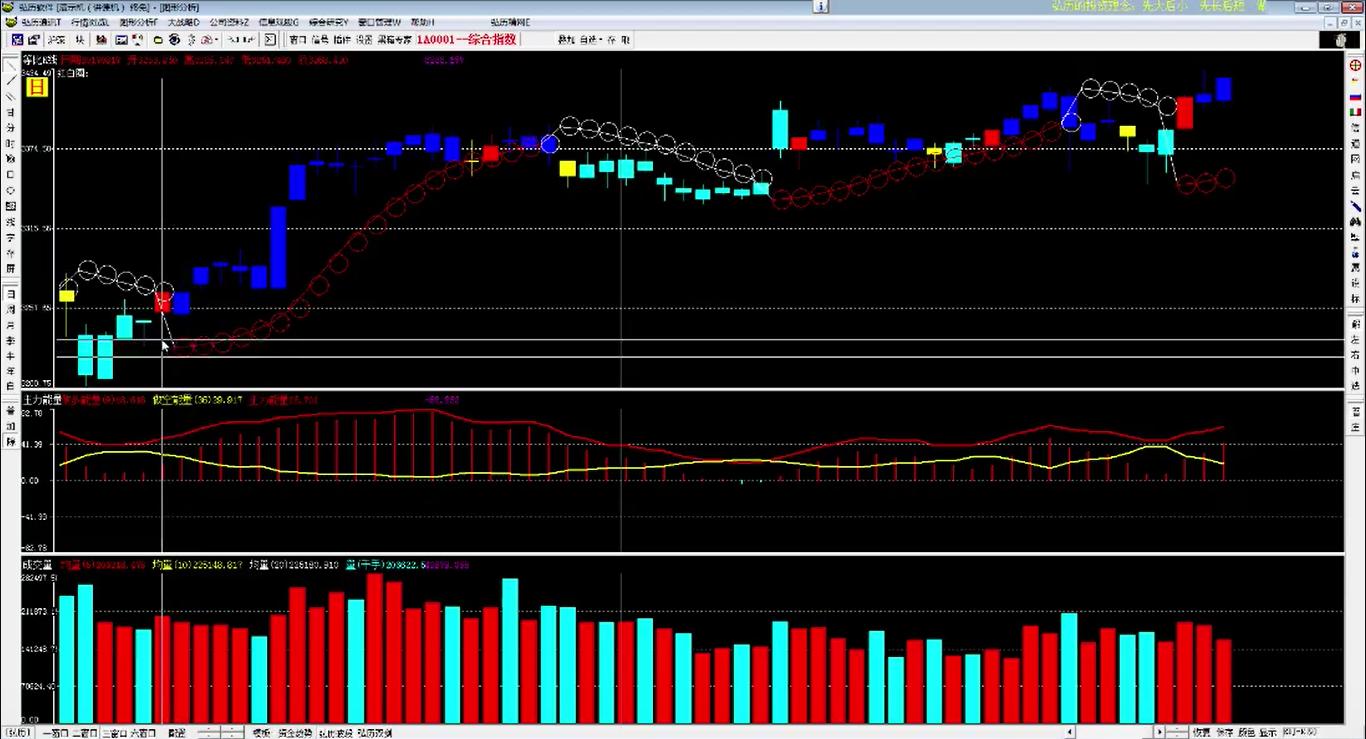Open the 弘历波段 tab

coord(335,733)
